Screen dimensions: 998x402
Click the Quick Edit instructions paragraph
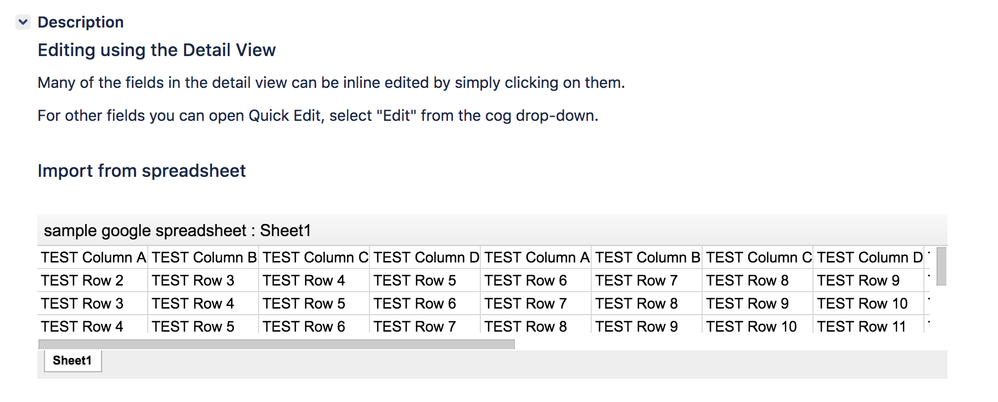[317, 115]
